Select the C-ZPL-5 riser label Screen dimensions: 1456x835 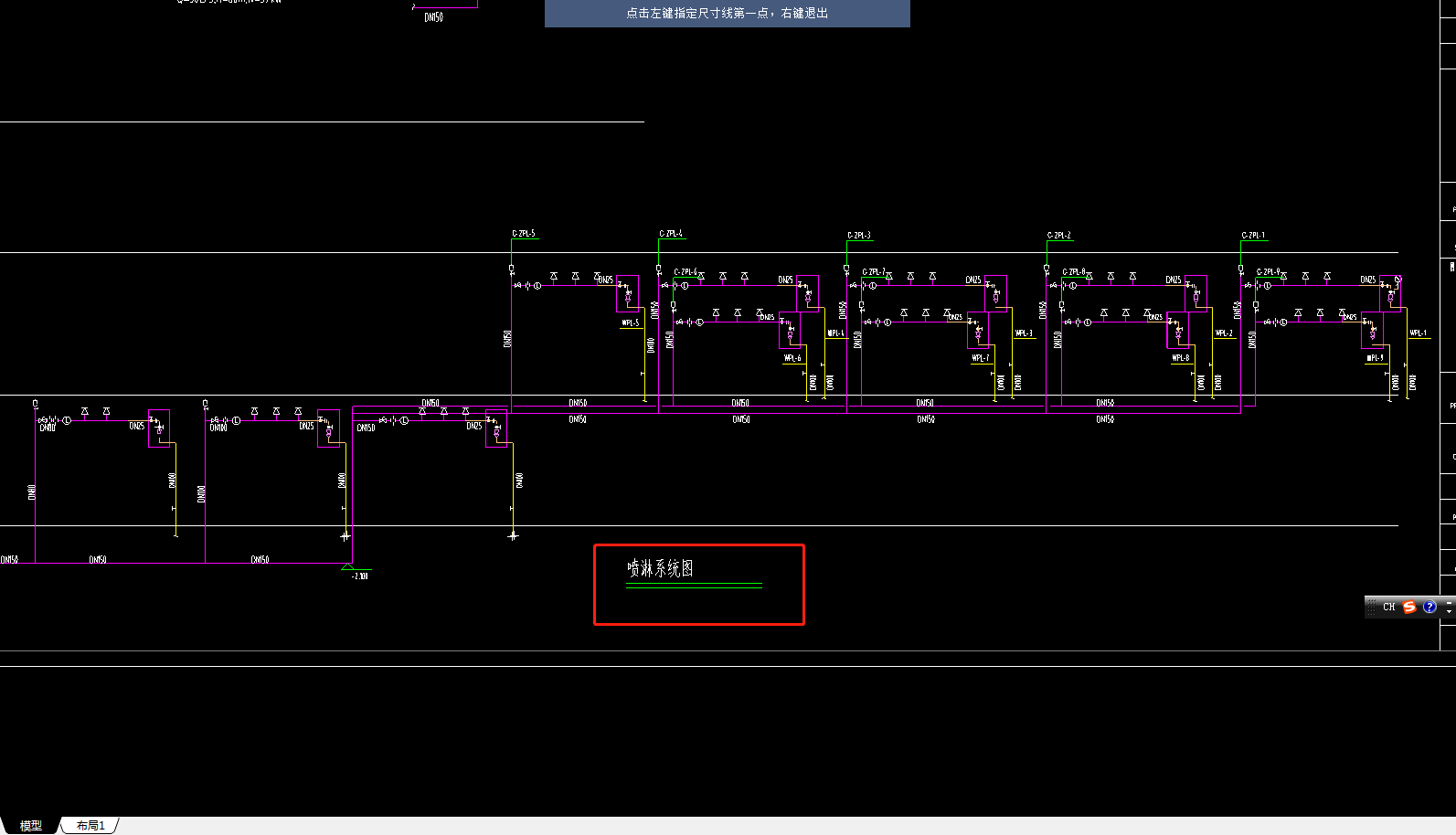tap(524, 234)
